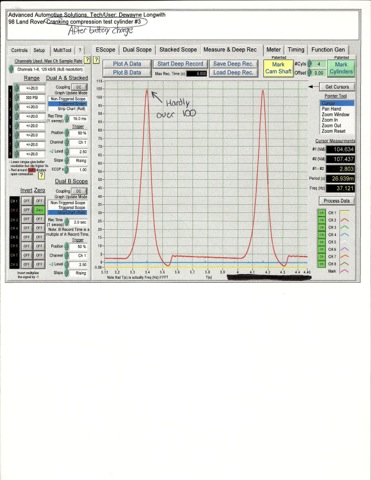Click the Plot B Data button
The width and height of the screenshot is (371, 480).
[127, 72]
